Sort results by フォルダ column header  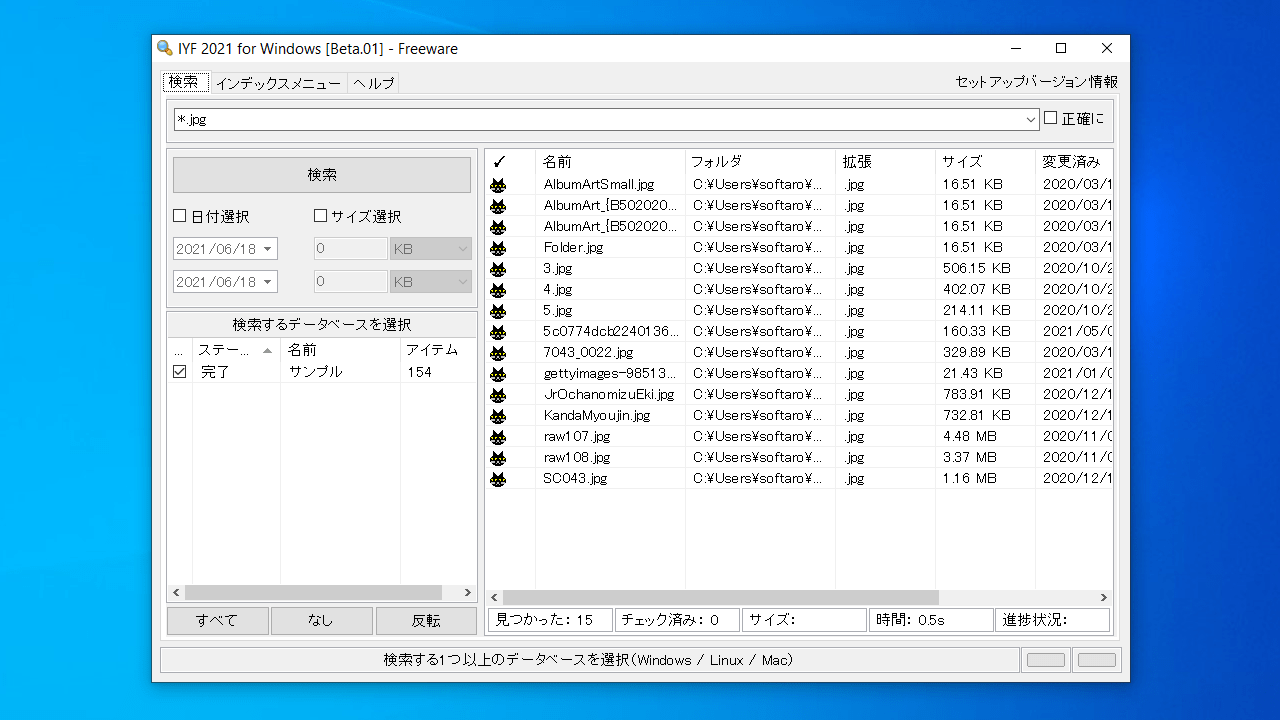(761, 161)
